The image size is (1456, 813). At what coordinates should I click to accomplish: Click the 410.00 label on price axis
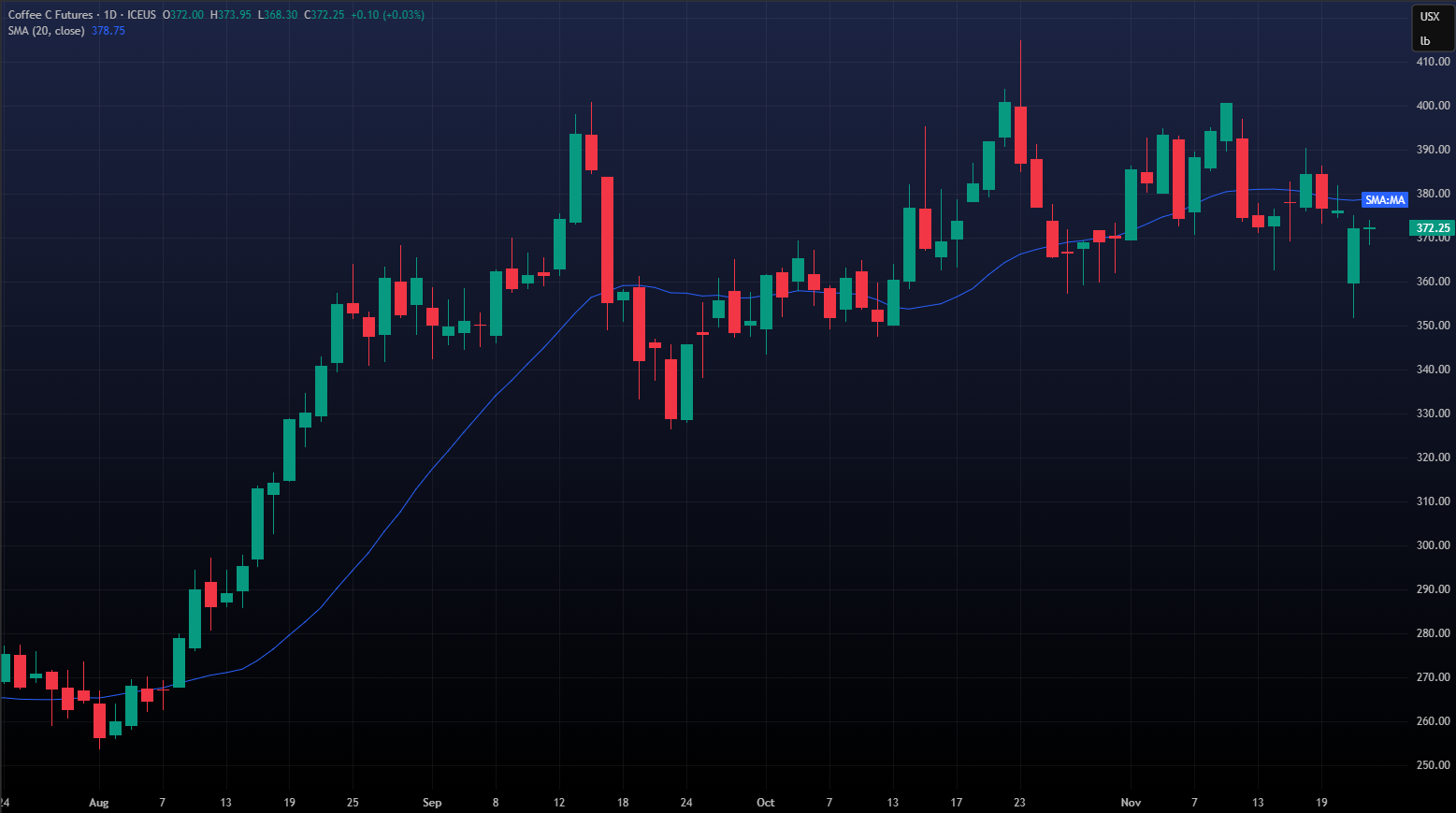click(x=1433, y=62)
